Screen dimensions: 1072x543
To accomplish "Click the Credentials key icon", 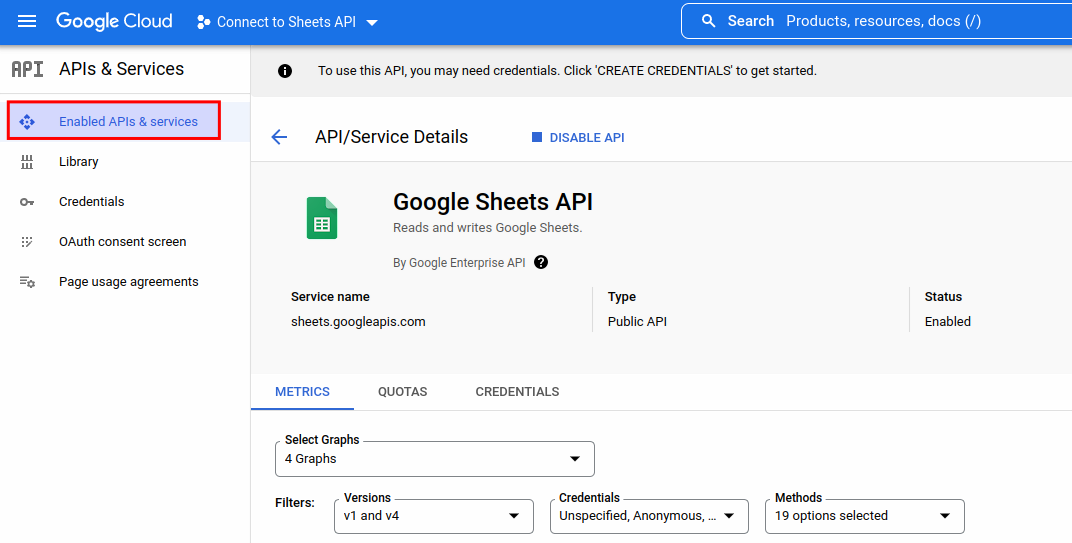I will [27, 202].
